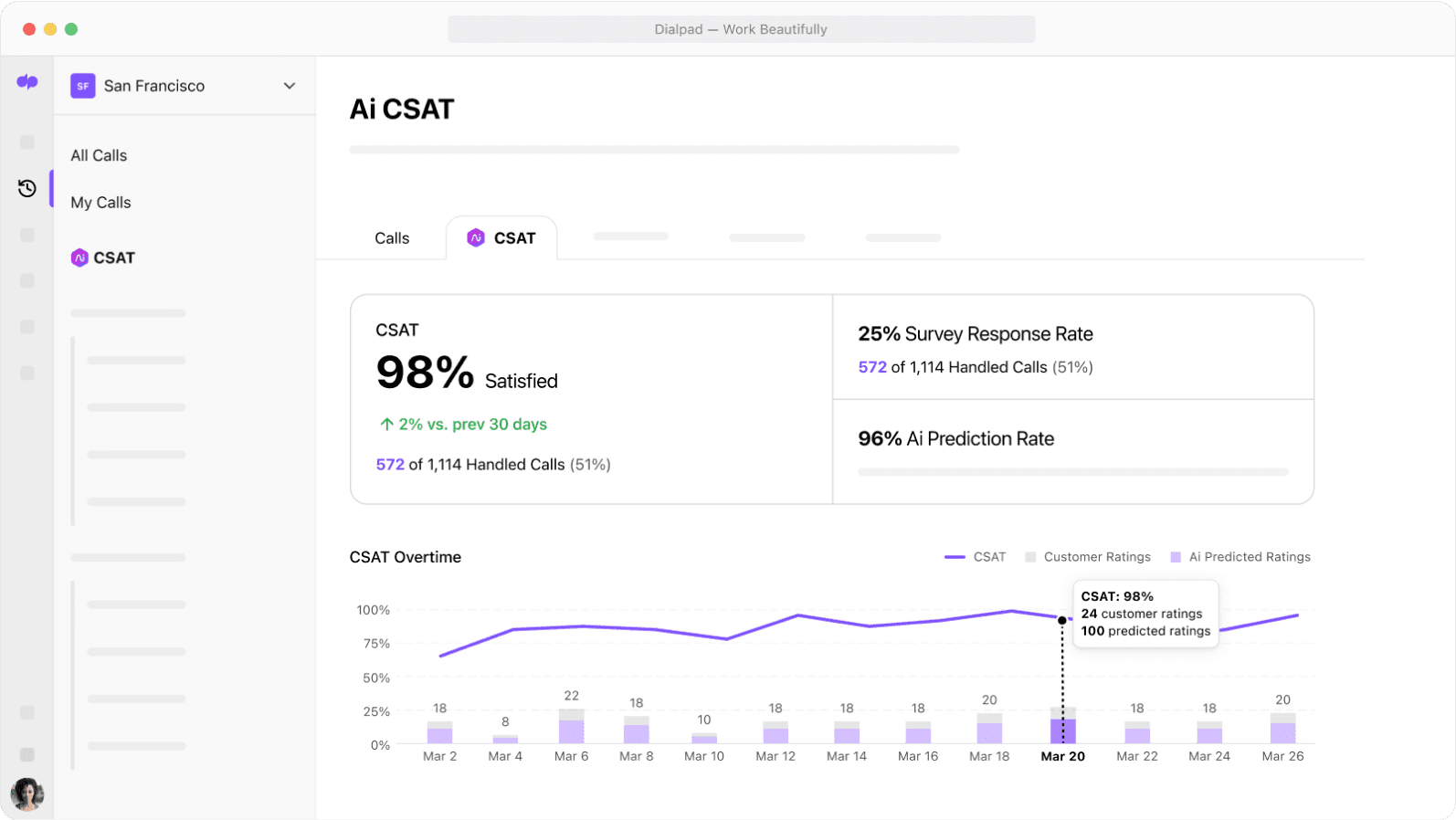Screen dimensions: 1456x820
Task: Toggle the CSAT line legend item
Action: pyautogui.click(x=976, y=557)
